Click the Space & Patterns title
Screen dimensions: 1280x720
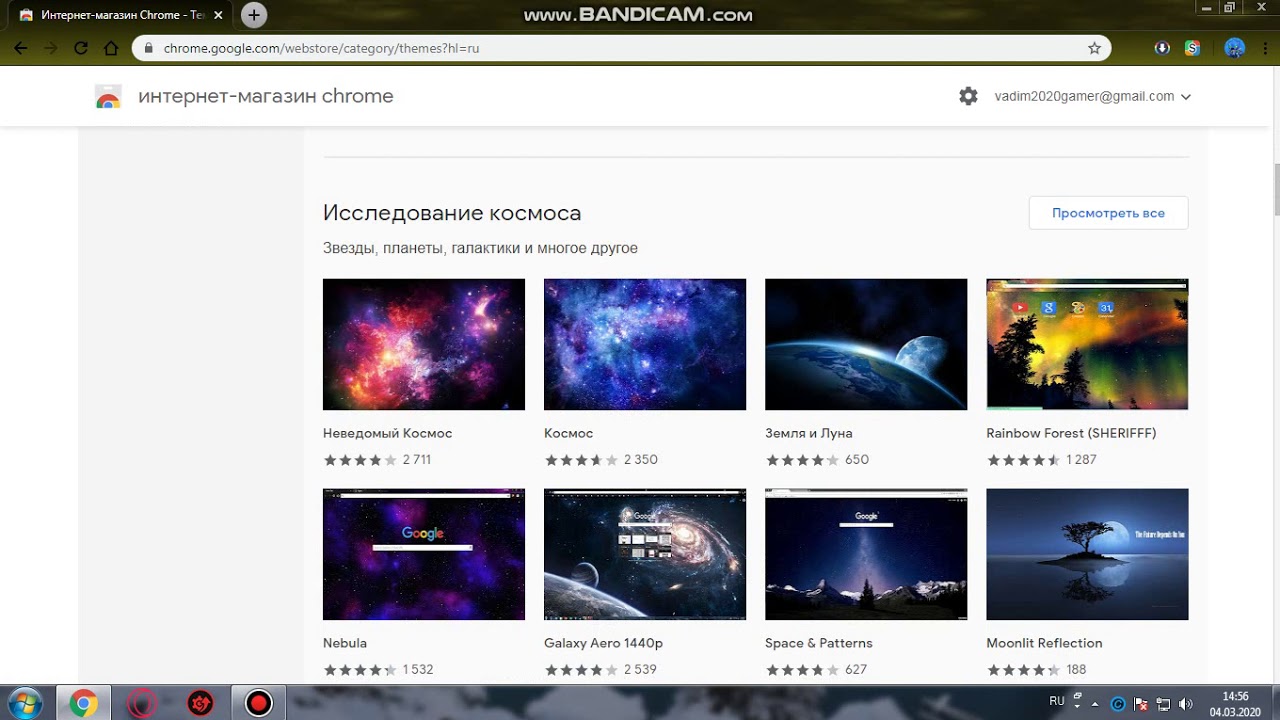pos(819,643)
